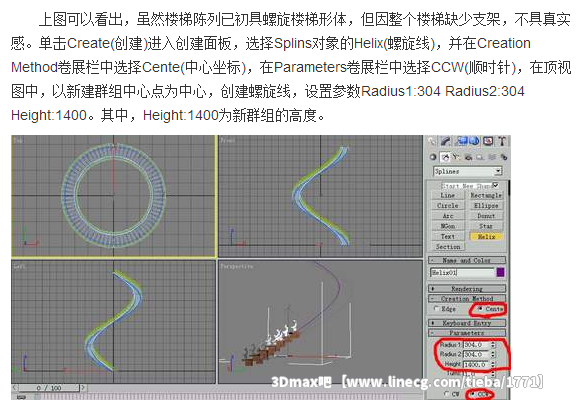Open the purple object color swatch
This screenshot has width=583, height=401.
point(500,272)
